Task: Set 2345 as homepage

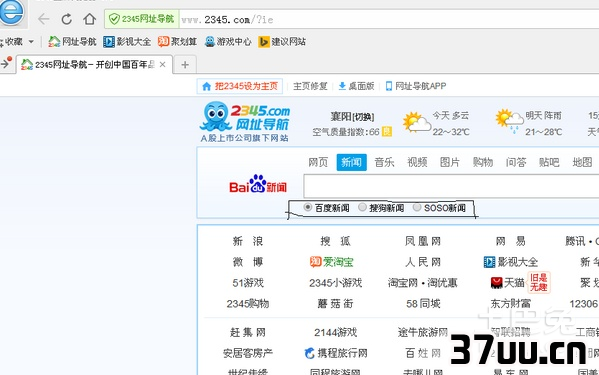Action: pyautogui.click(x=240, y=86)
